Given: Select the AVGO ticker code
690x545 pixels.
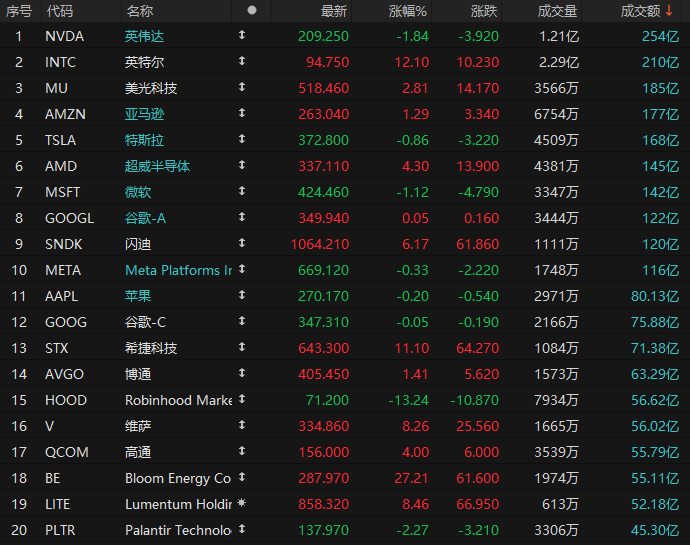Looking at the screenshot, I should click(x=64, y=374).
